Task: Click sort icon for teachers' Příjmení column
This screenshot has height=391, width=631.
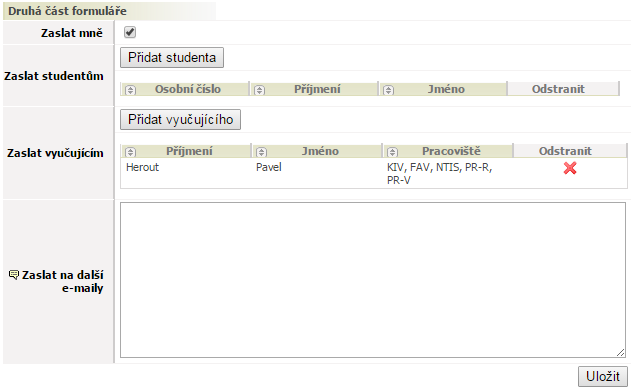Action: click(x=130, y=152)
